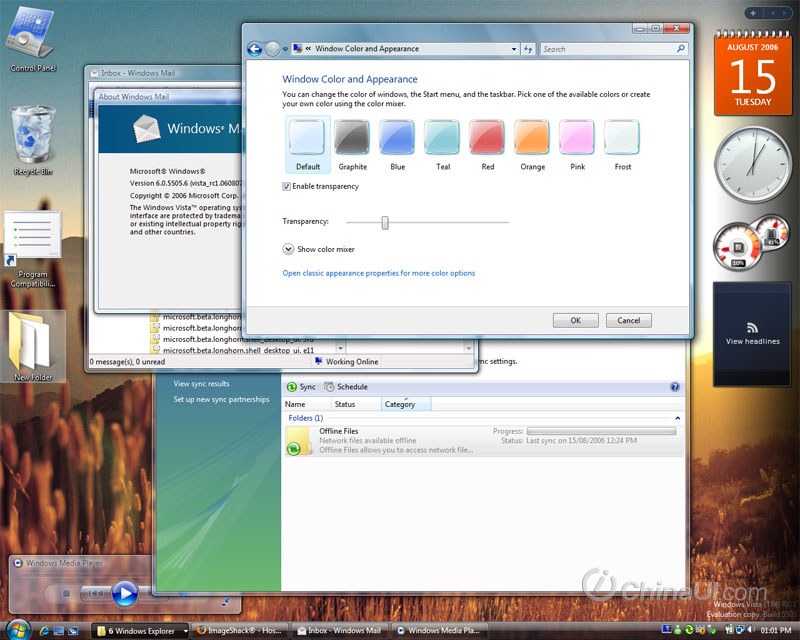Click the '0 message(s), 0 unread' status text
The height and width of the screenshot is (640, 800).
click(128, 362)
